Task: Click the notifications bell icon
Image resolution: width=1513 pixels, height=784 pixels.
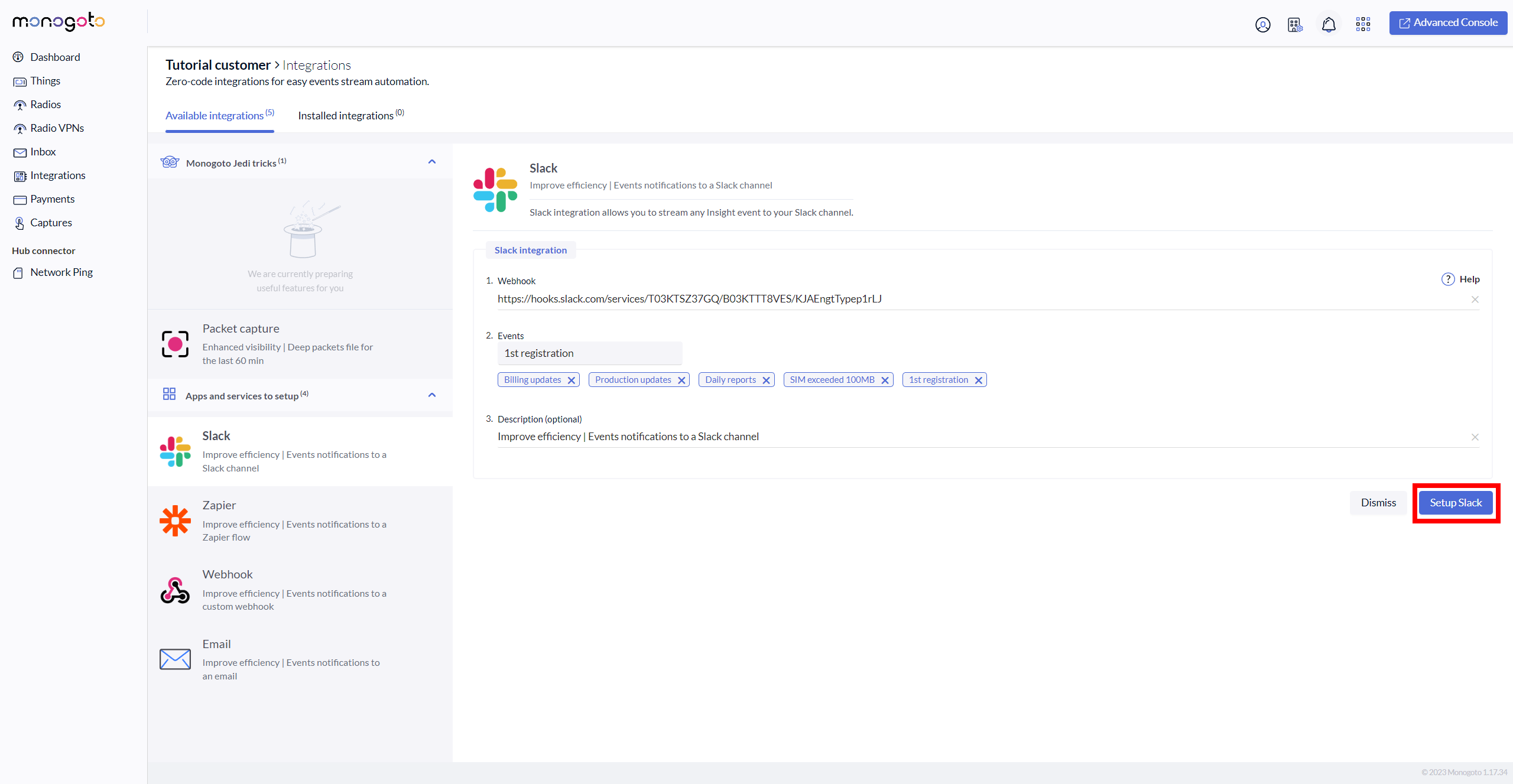Action: (x=1329, y=24)
